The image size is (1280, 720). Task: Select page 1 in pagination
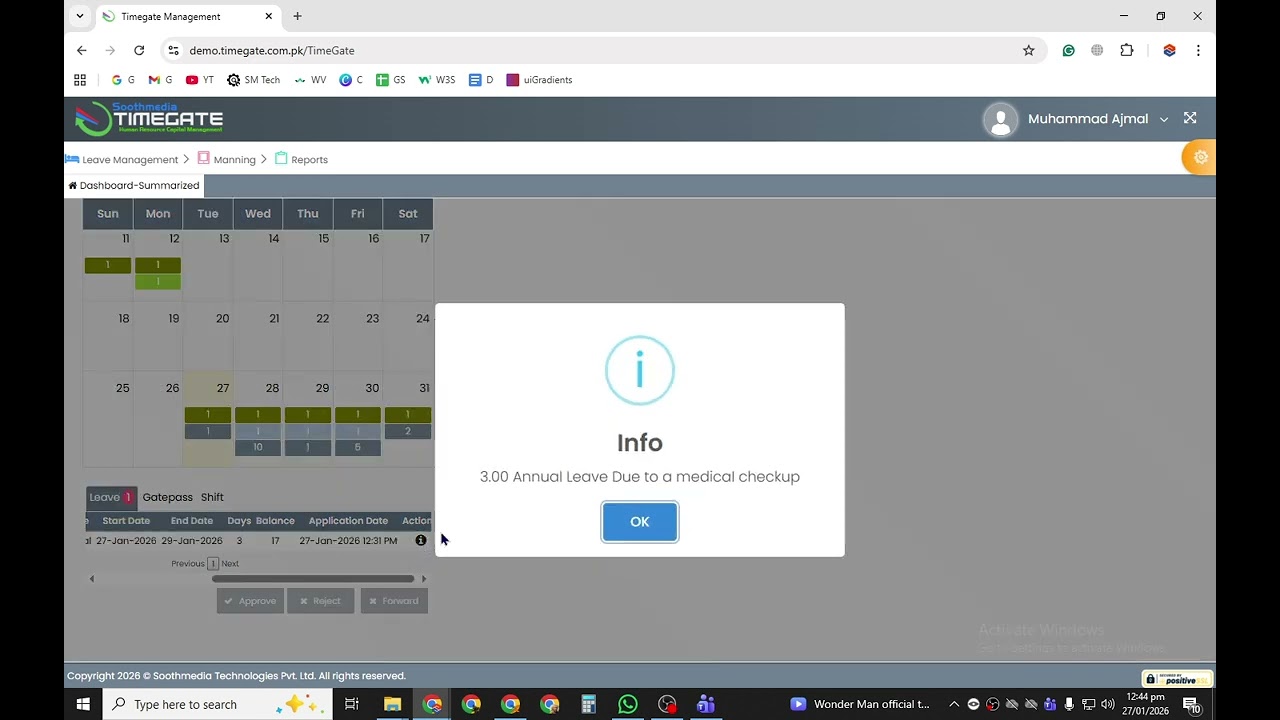[x=213, y=564]
